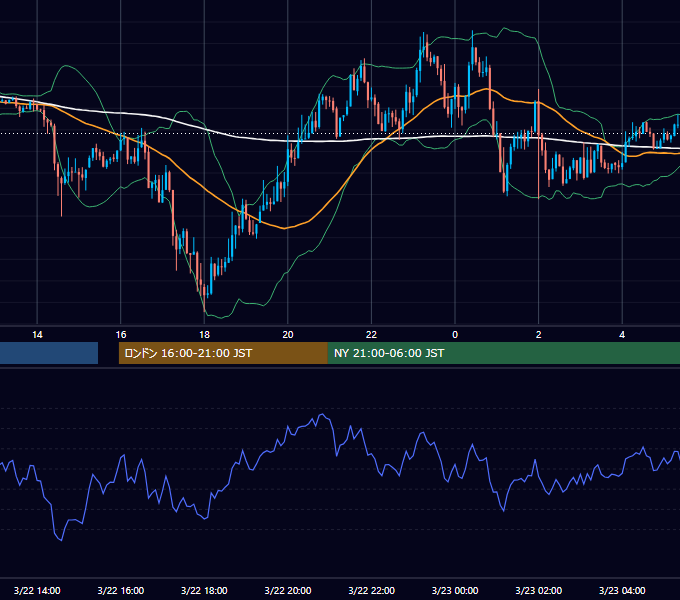Click the 3/23 00:00 date label
Viewport: 680px width, 600px height.
coord(455,590)
